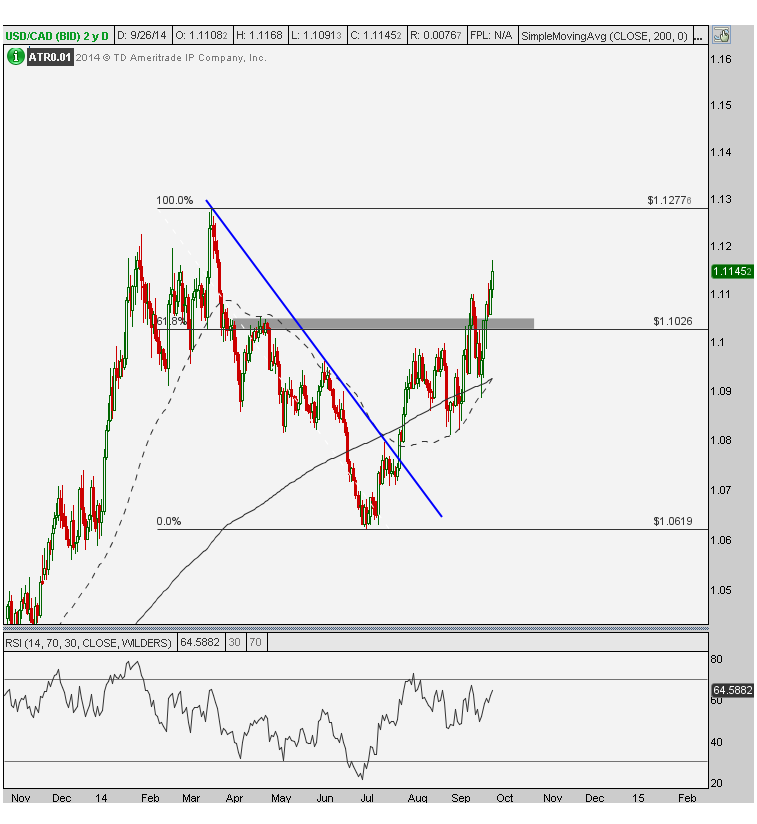Viewport: 757px width, 824px height.
Task: Click the RSI axis tag 64.5882
Action: pyautogui.click(x=732, y=690)
